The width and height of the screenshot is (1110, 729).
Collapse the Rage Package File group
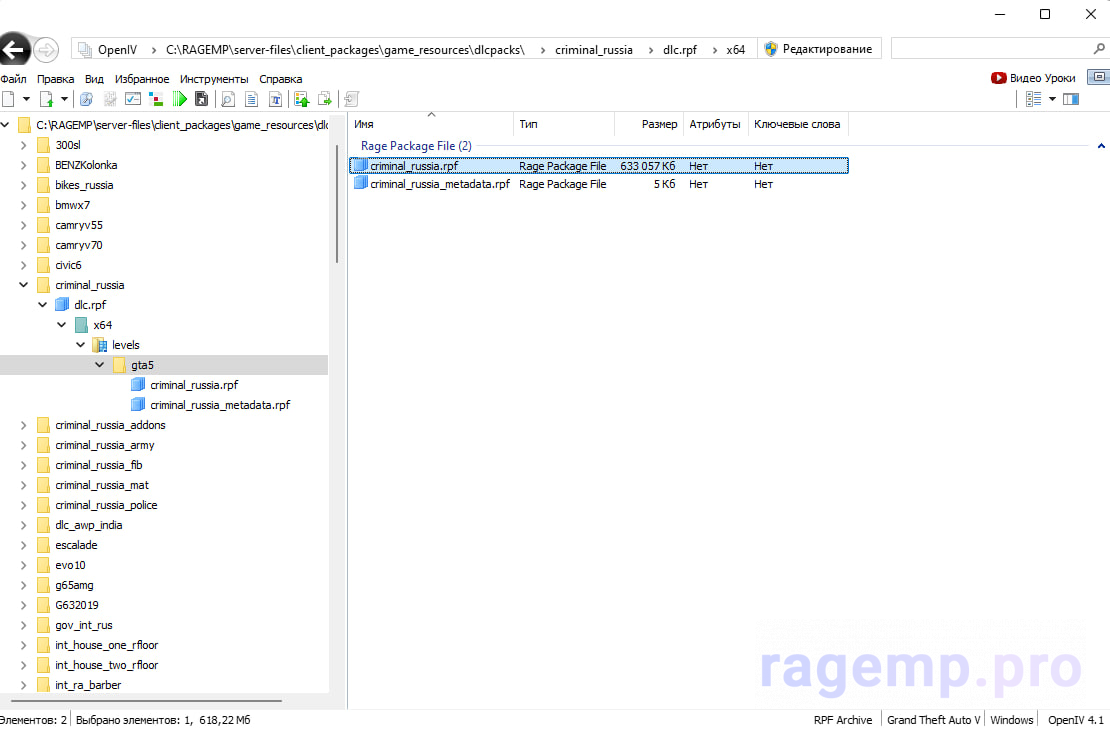1101,146
